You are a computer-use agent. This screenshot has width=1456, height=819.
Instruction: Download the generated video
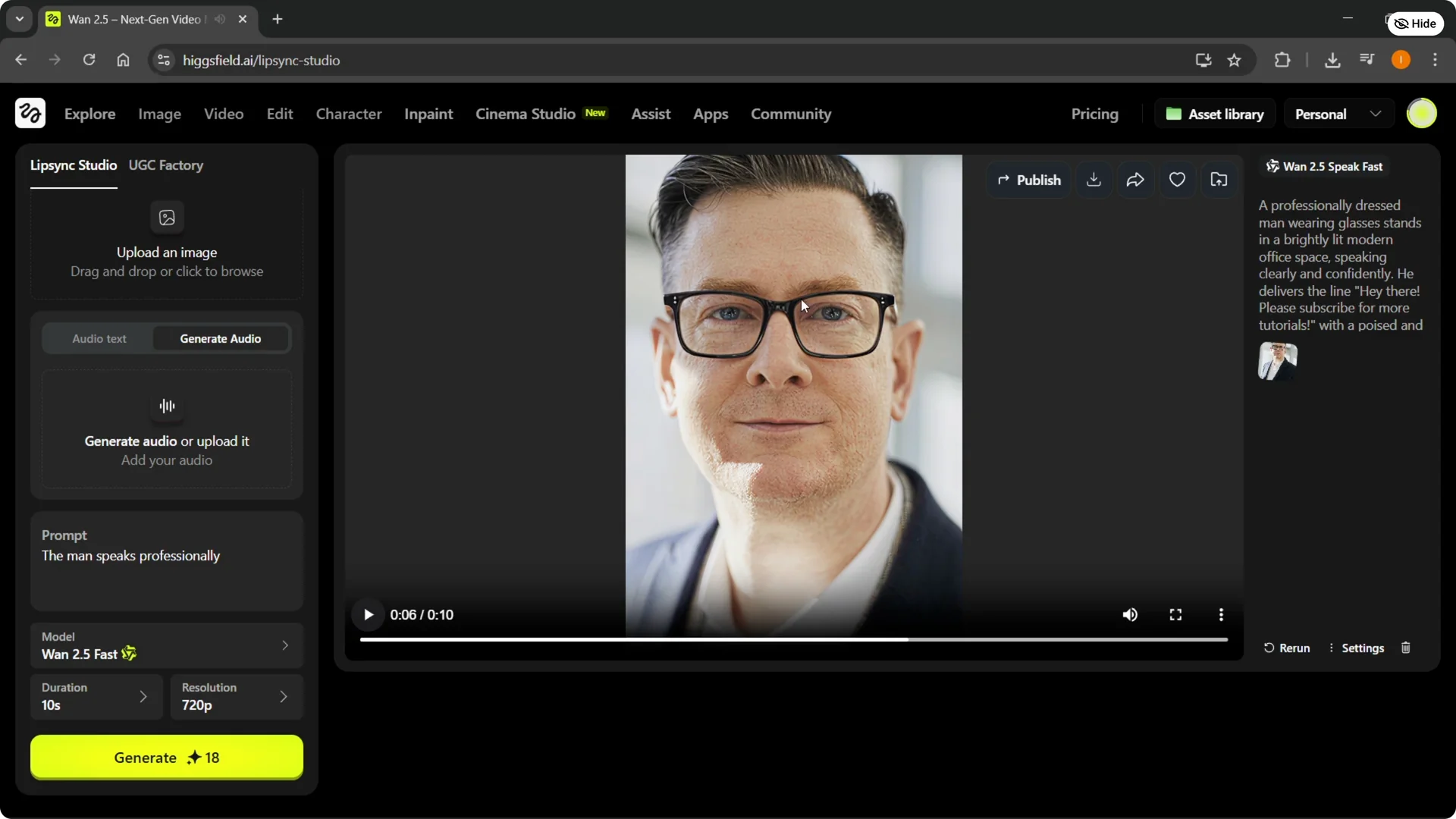[1094, 179]
